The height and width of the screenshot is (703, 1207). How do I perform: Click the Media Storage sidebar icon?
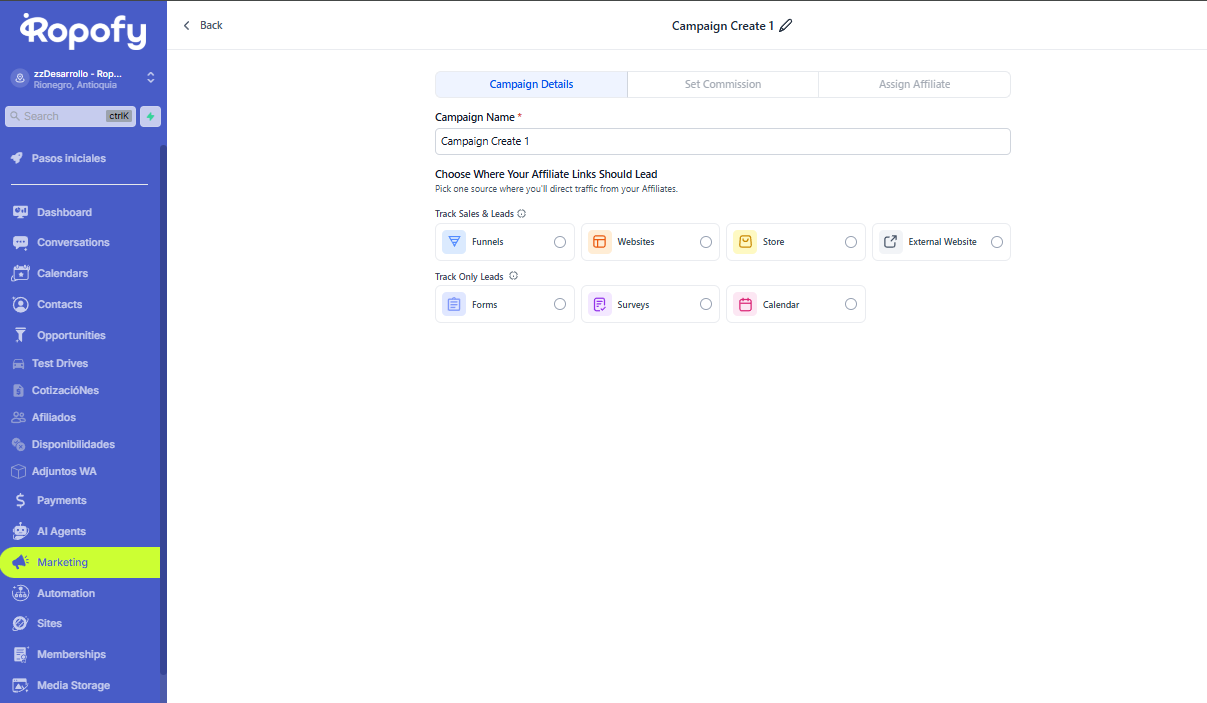click(x=20, y=685)
